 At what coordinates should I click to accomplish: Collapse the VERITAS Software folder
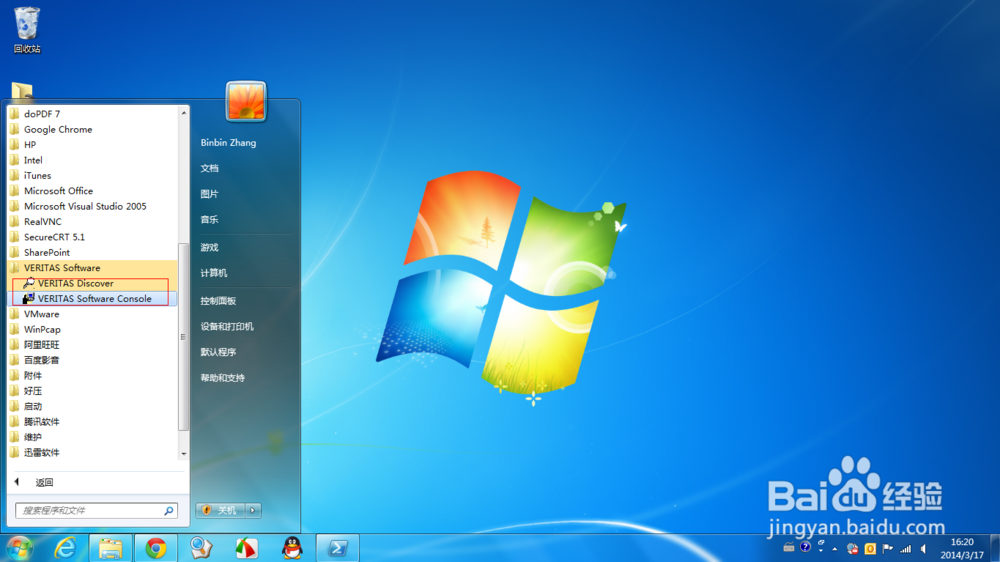(x=93, y=268)
